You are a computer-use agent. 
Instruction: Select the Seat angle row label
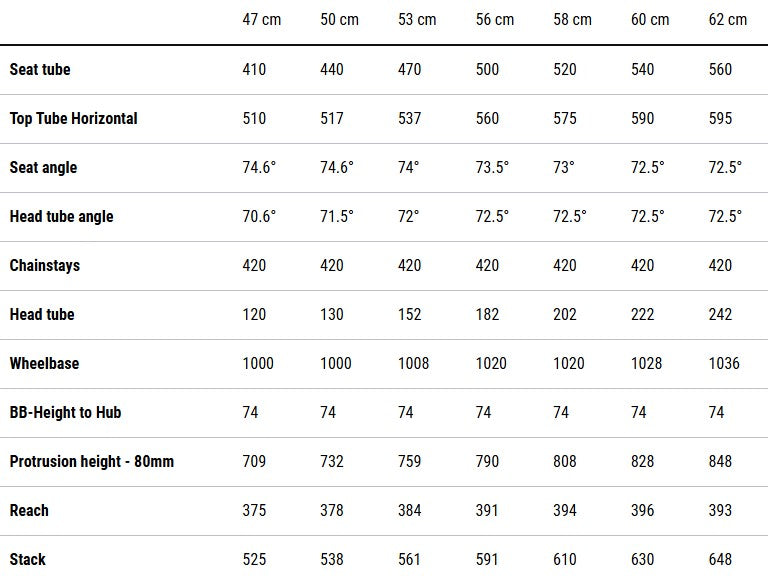tap(43, 167)
